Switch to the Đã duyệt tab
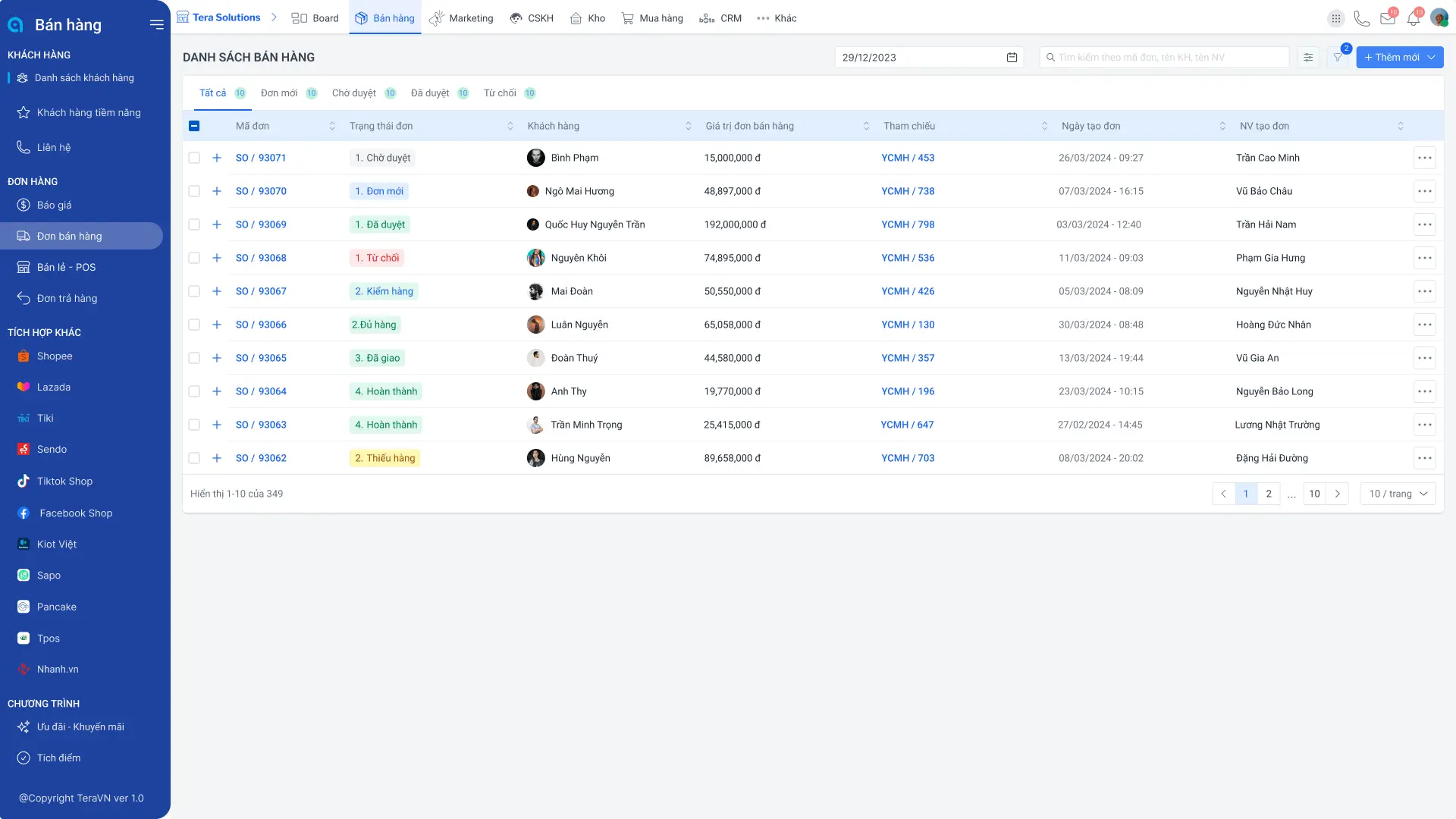Viewport: 1456px width, 819px height. point(439,93)
